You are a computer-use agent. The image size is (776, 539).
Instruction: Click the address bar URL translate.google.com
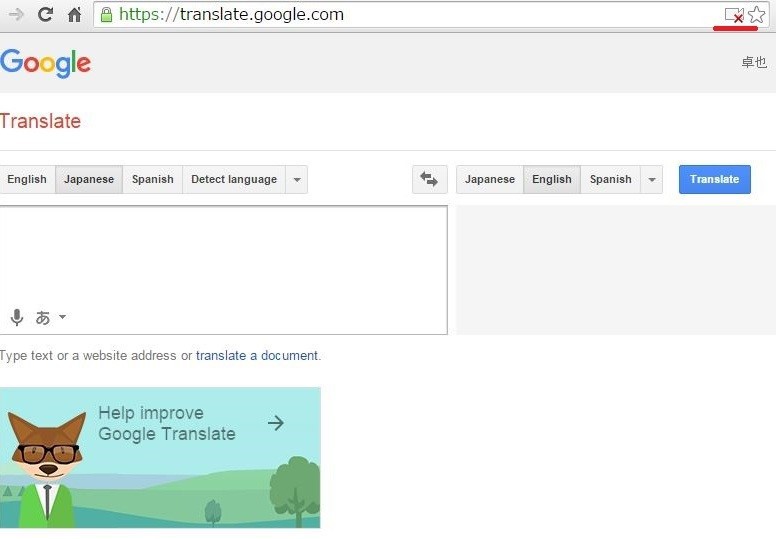pos(231,14)
